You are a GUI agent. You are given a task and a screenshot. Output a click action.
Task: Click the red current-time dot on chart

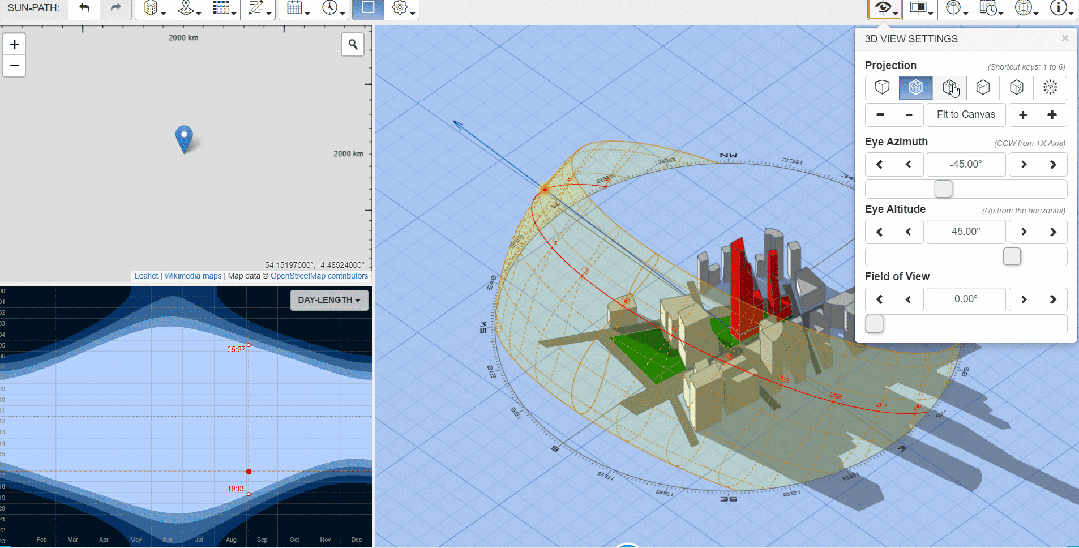pos(248,472)
